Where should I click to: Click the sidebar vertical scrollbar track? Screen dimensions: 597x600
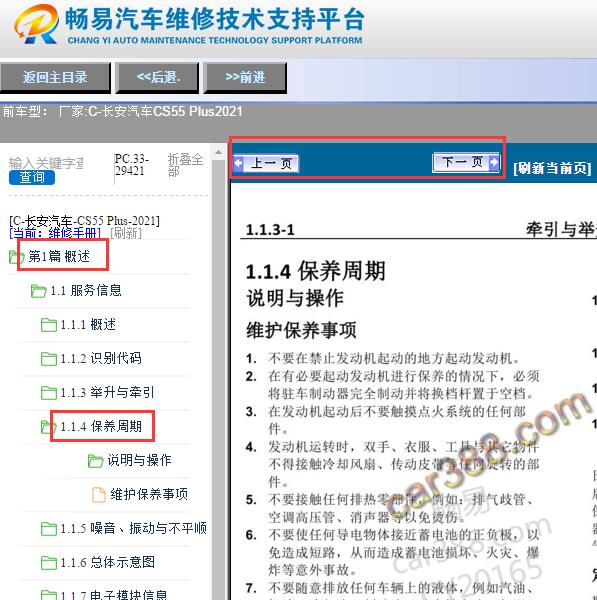pos(219,379)
